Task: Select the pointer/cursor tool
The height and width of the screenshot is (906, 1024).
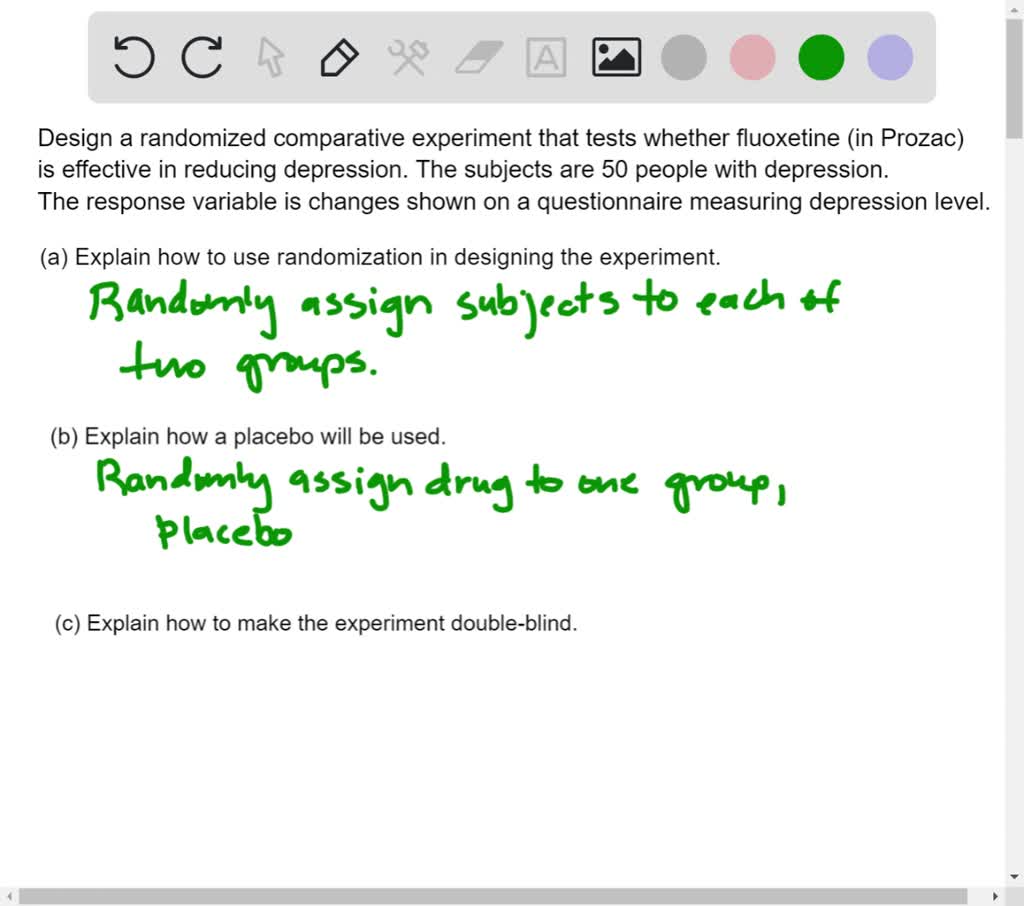Action: click(270, 57)
